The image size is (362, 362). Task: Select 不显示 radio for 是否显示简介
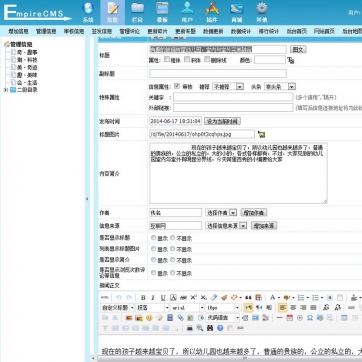[x=172, y=260]
